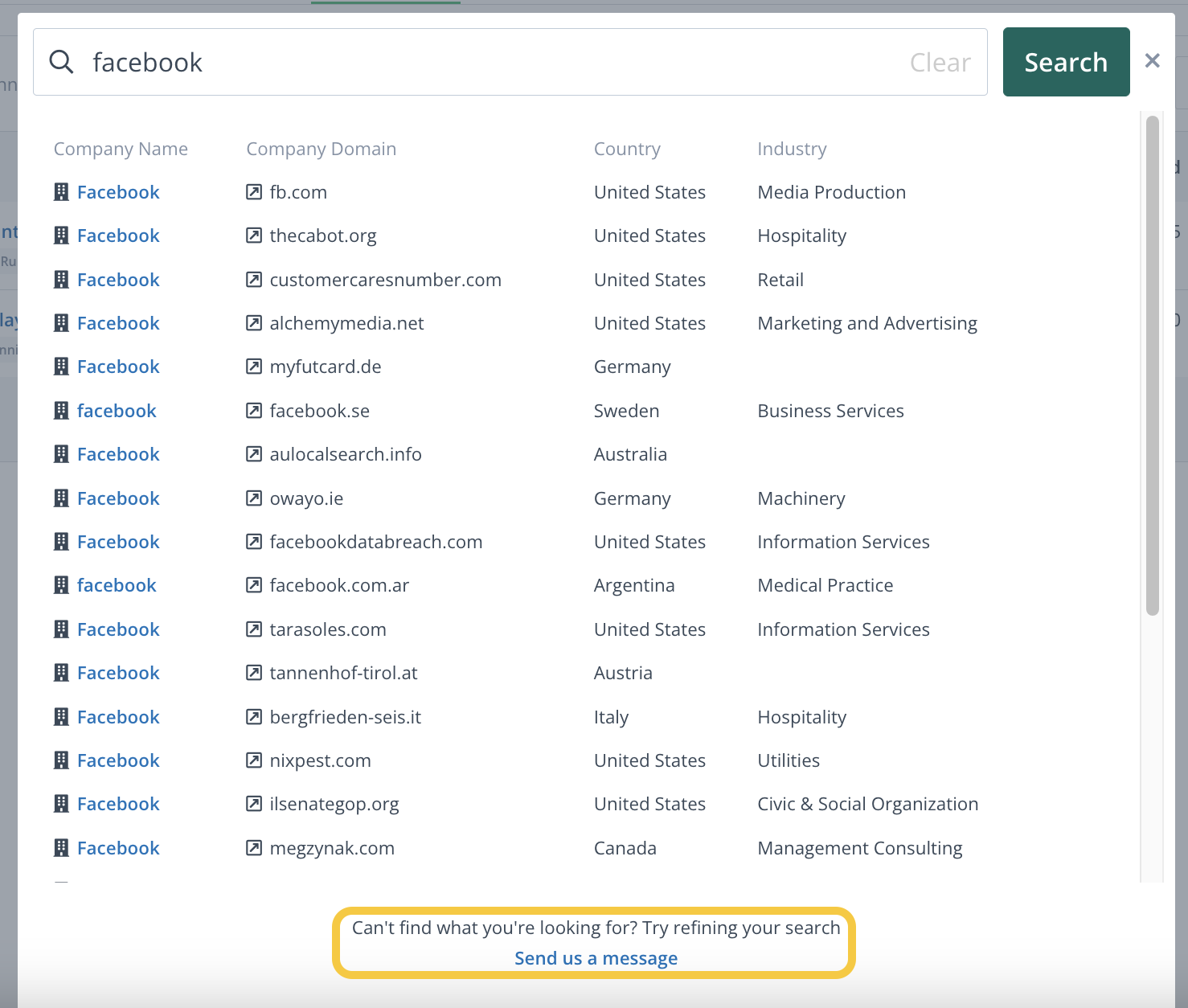This screenshot has width=1188, height=1008.
Task: Click the Utilities industry cell
Action: tap(789, 760)
